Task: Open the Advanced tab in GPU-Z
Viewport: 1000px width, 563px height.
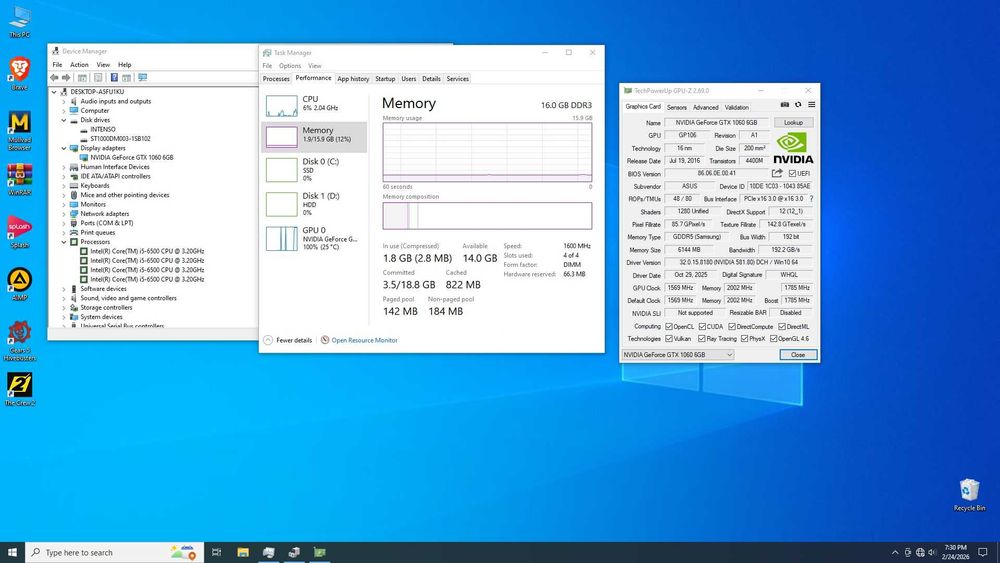Action: pyautogui.click(x=705, y=107)
